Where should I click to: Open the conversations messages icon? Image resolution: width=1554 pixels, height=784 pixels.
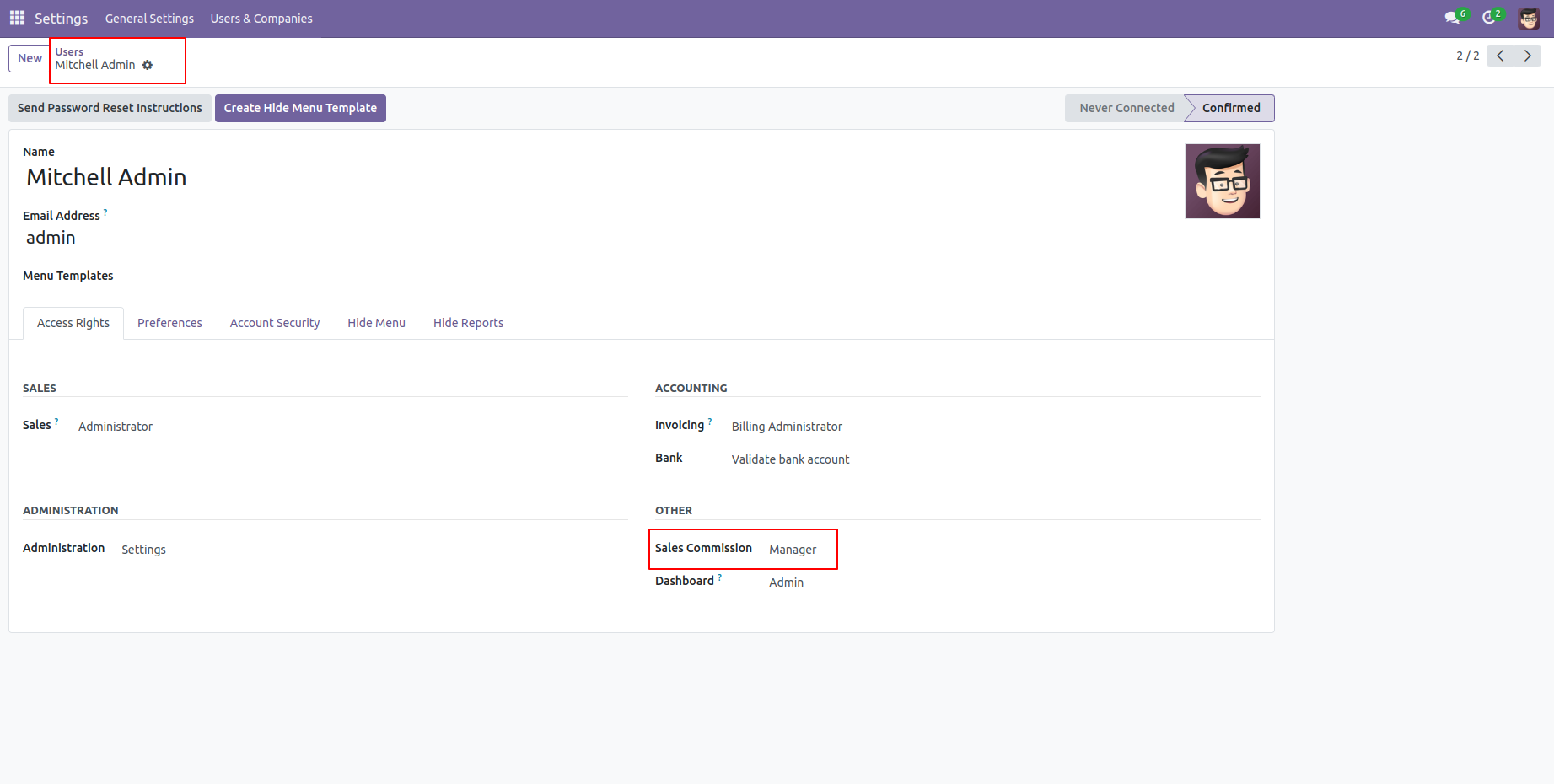click(x=1452, y=18)
